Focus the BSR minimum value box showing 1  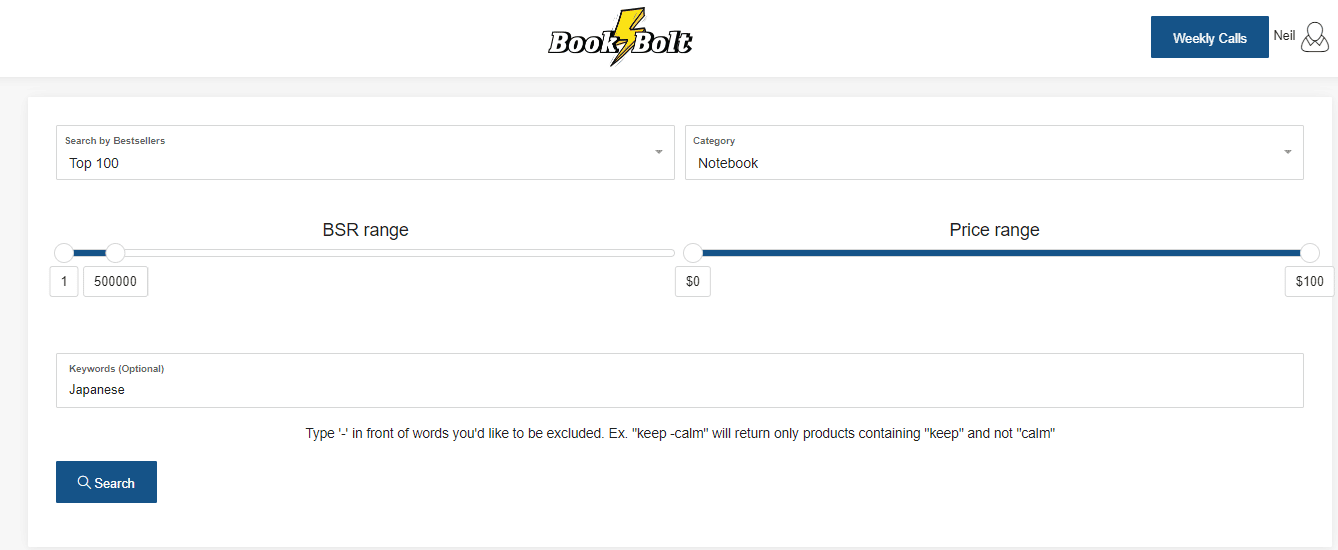tap(64, 281)
